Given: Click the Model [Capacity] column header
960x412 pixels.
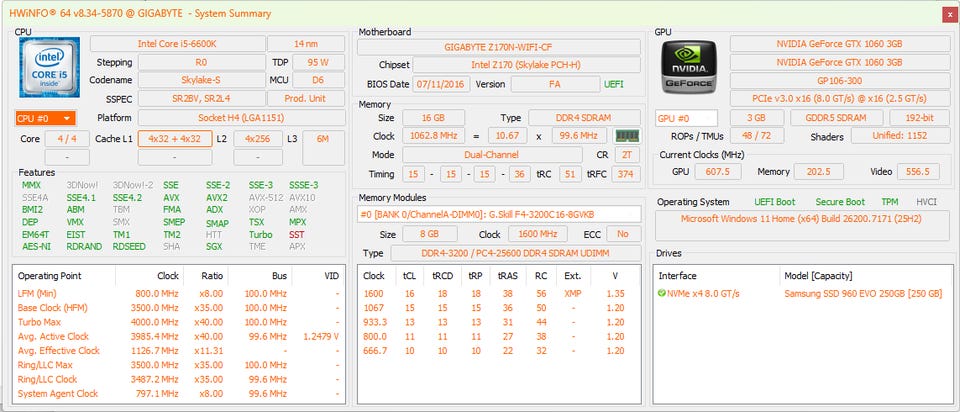Looking at the screenshot, I should [824, 275].
